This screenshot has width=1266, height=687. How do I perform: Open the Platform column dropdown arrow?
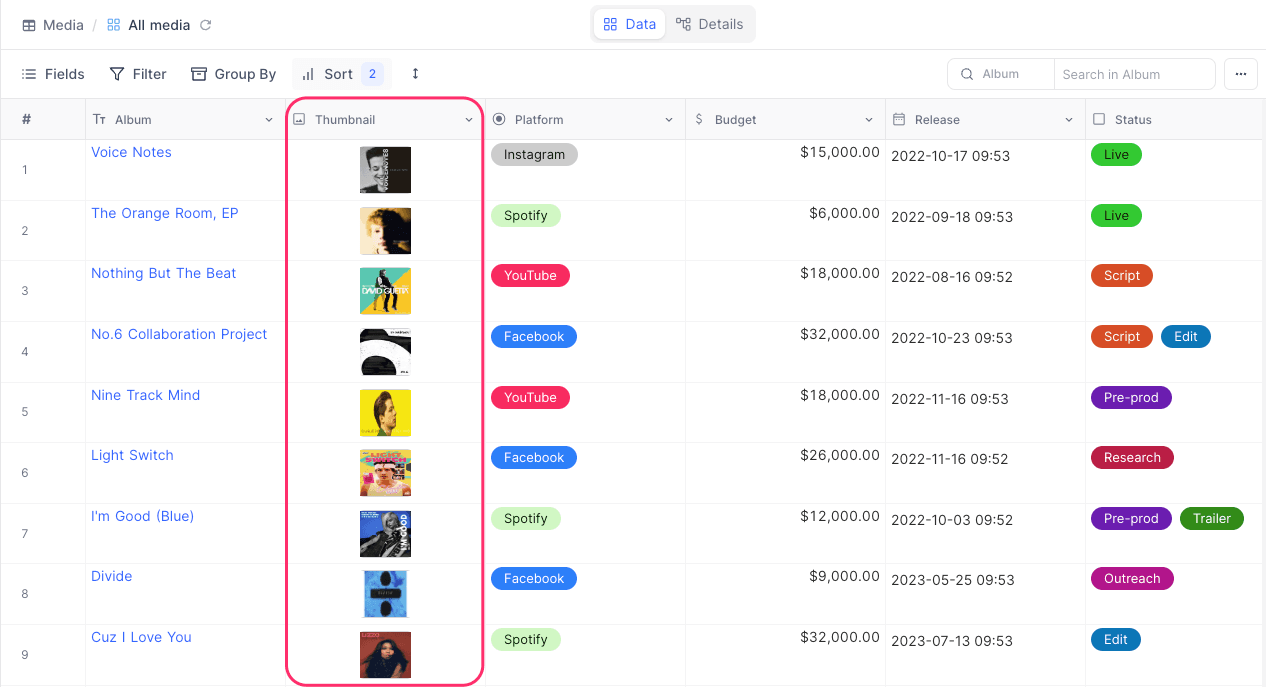tap(669, 120)
